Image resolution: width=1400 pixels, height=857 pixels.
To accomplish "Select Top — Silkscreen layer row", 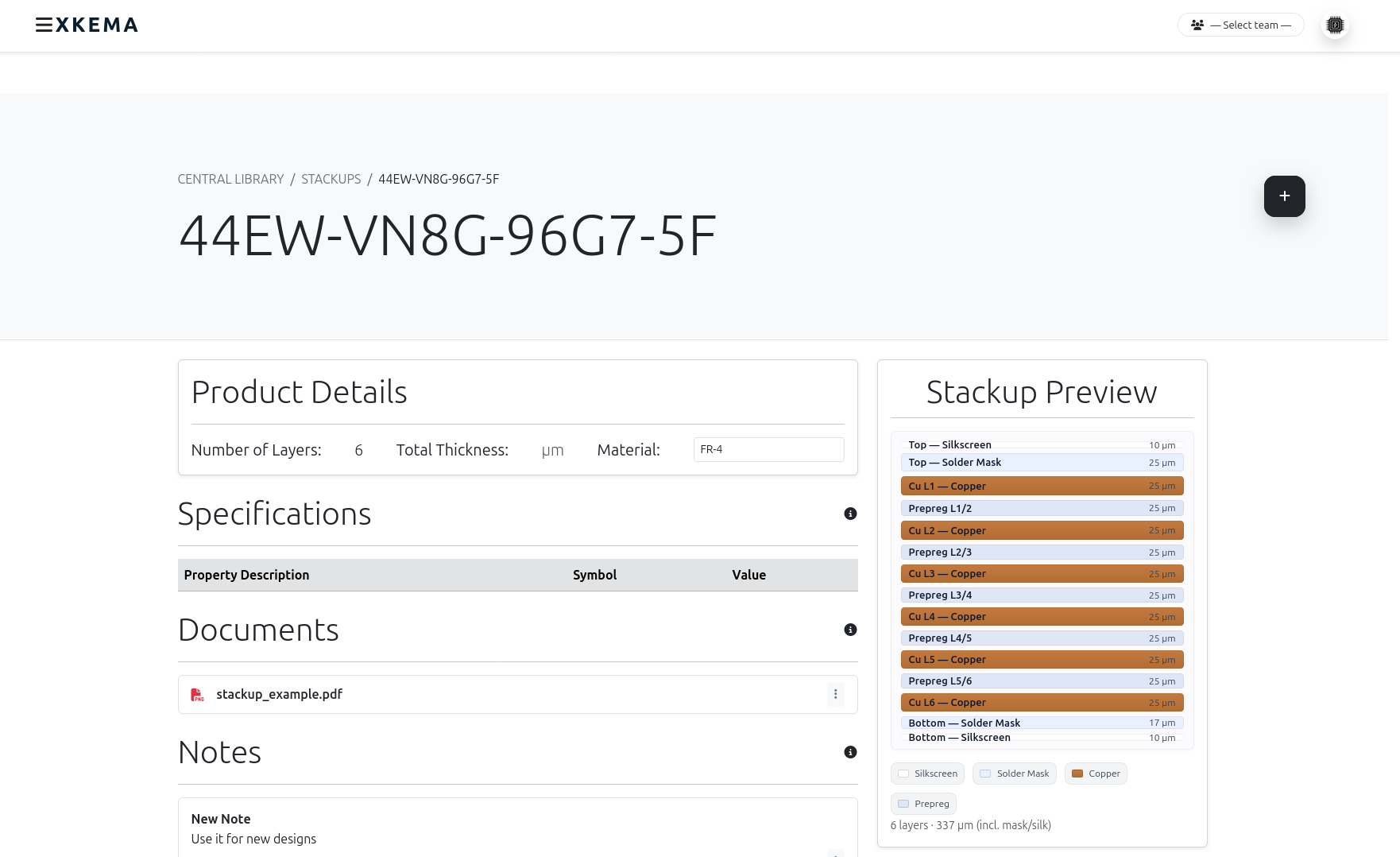I will tap(1042, 445).
